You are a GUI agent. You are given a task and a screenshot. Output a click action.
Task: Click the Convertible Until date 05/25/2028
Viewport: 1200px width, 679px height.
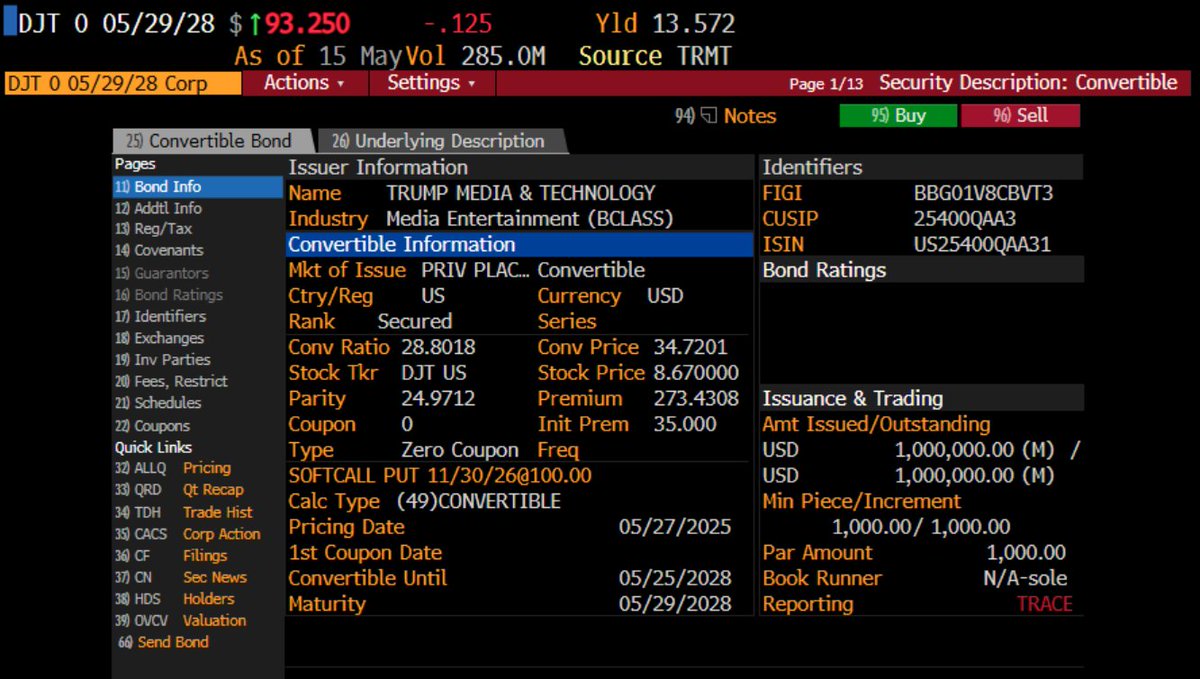675,579
